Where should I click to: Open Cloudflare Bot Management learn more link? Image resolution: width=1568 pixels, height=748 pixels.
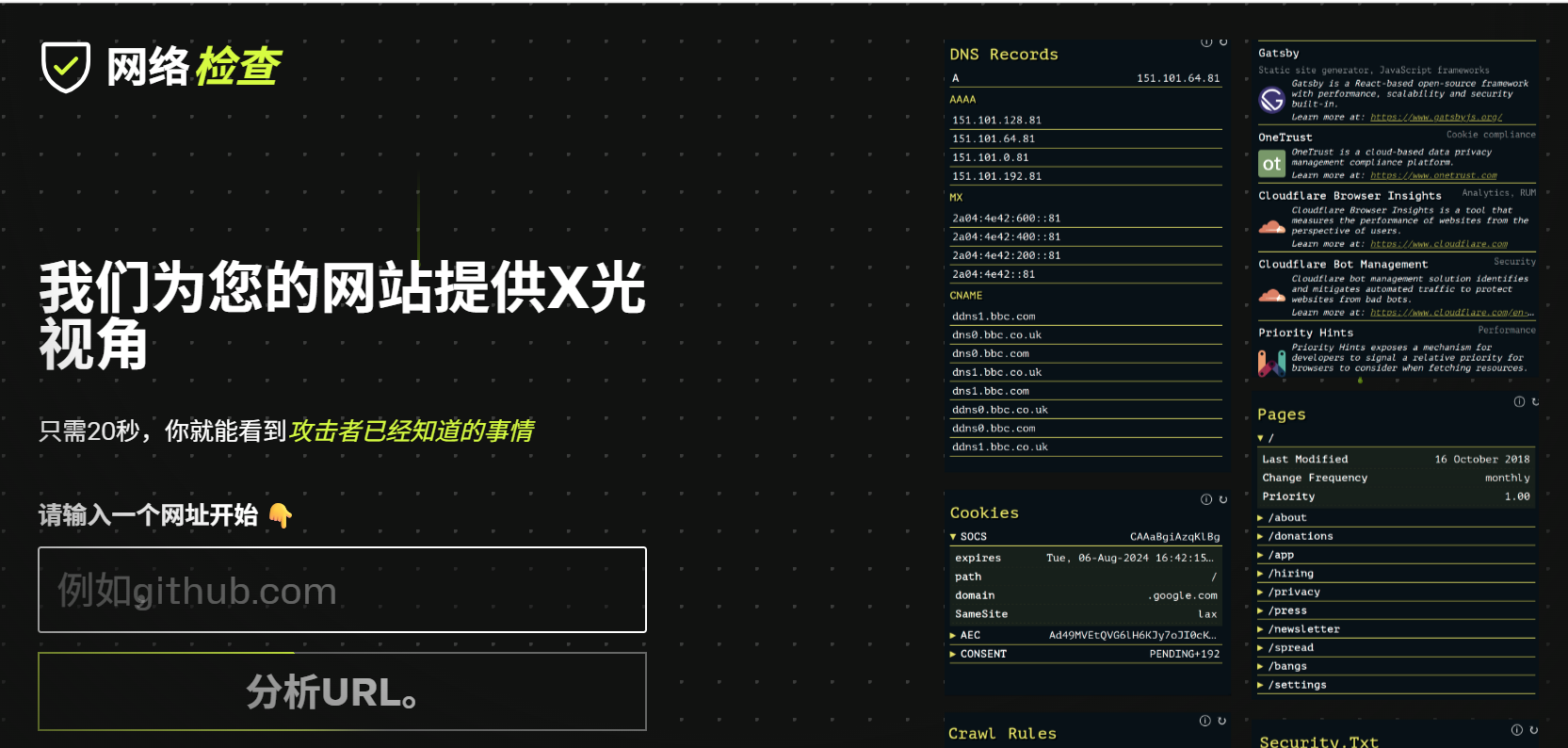click(x=1452, y=313)
